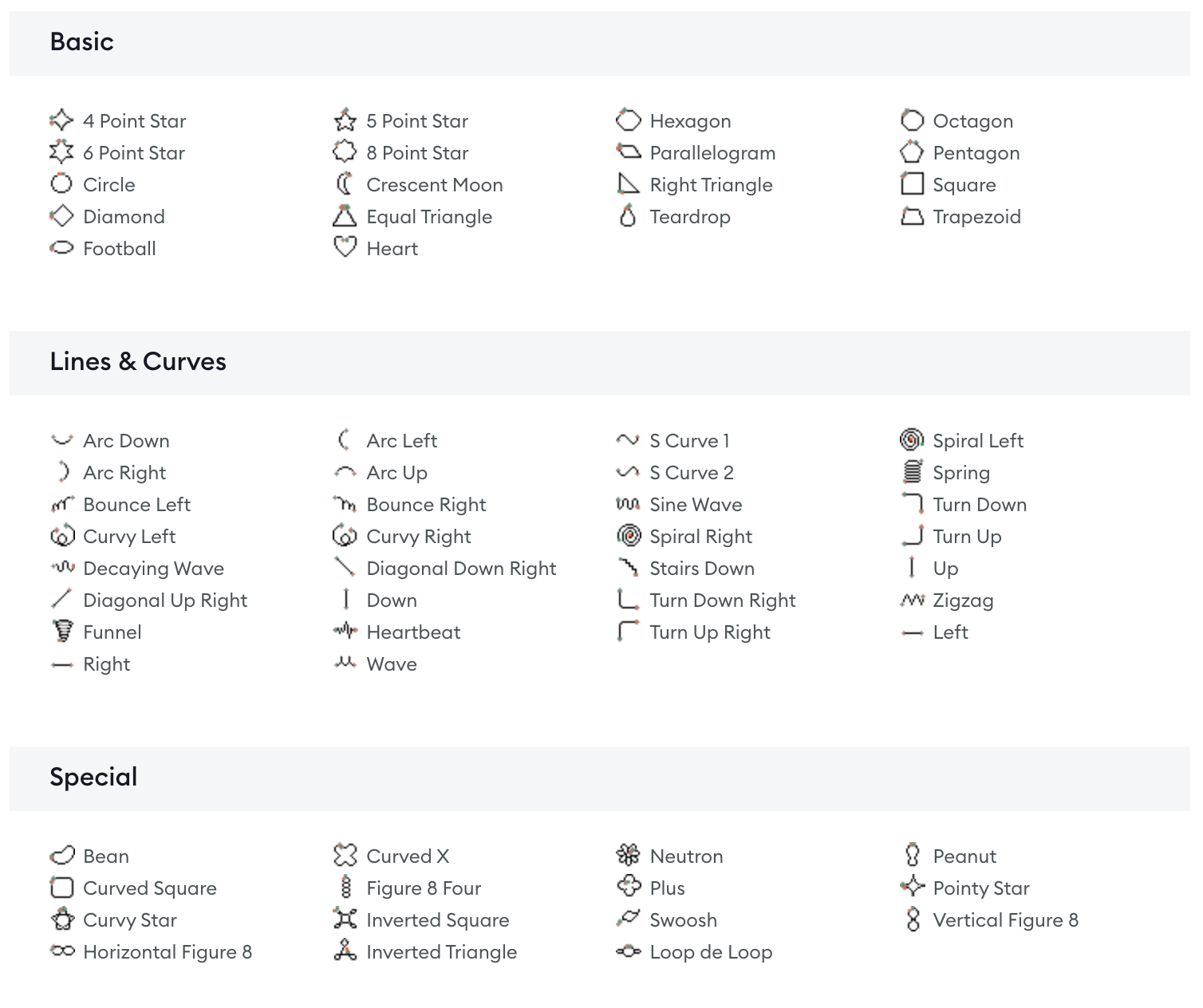
Task: Click the Spiral Right icon
Action: [x=629, y=536]
